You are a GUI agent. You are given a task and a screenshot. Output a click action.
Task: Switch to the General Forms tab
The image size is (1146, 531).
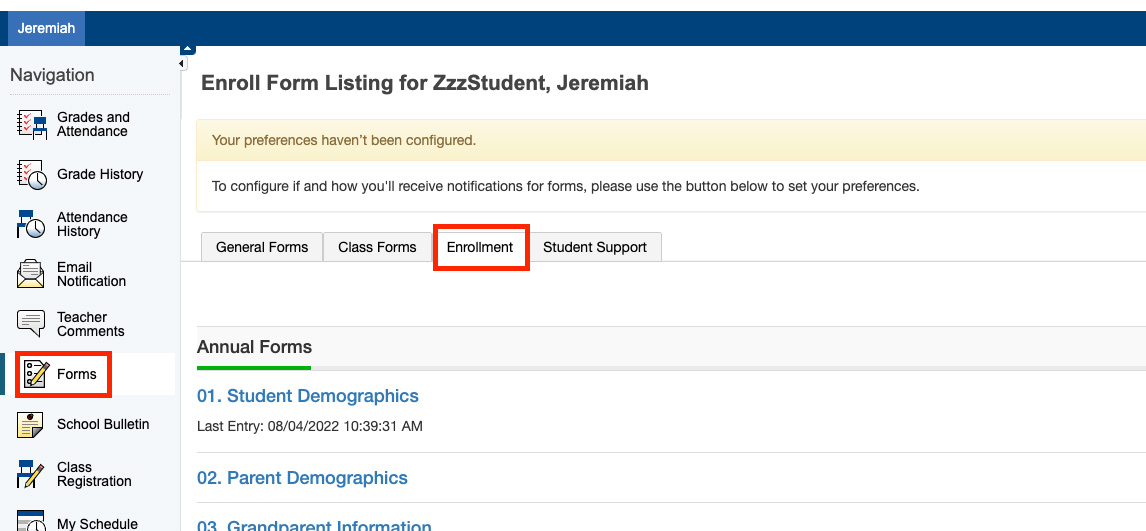coord(262,247)
